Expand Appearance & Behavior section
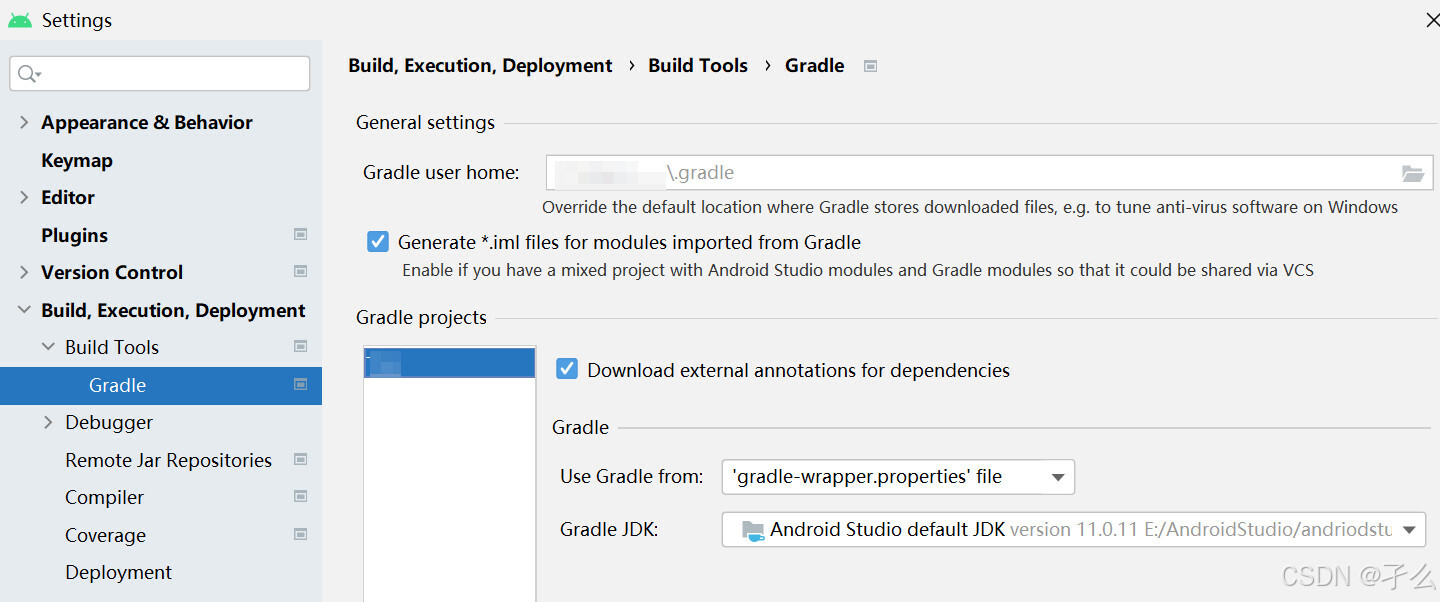1440x602 pixels. [24, 122]
